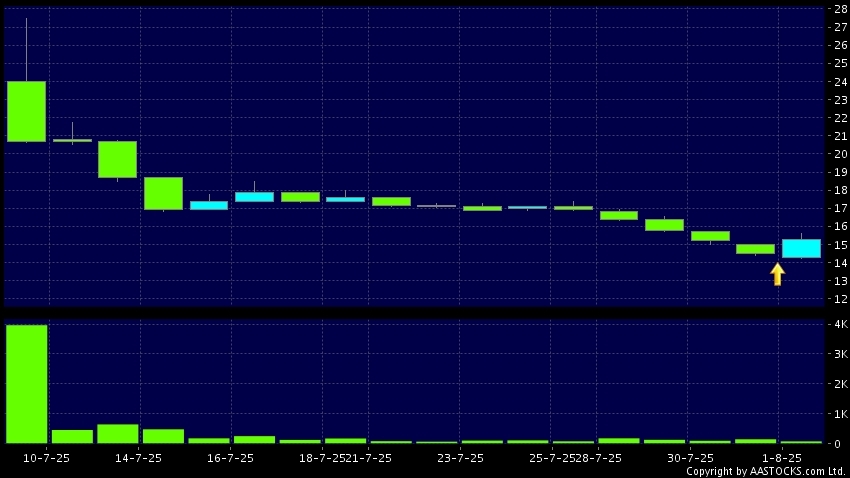Click the second-tallest volume bar, third from the left
Viewport: 850px width, 478px height.
point(118,434)
